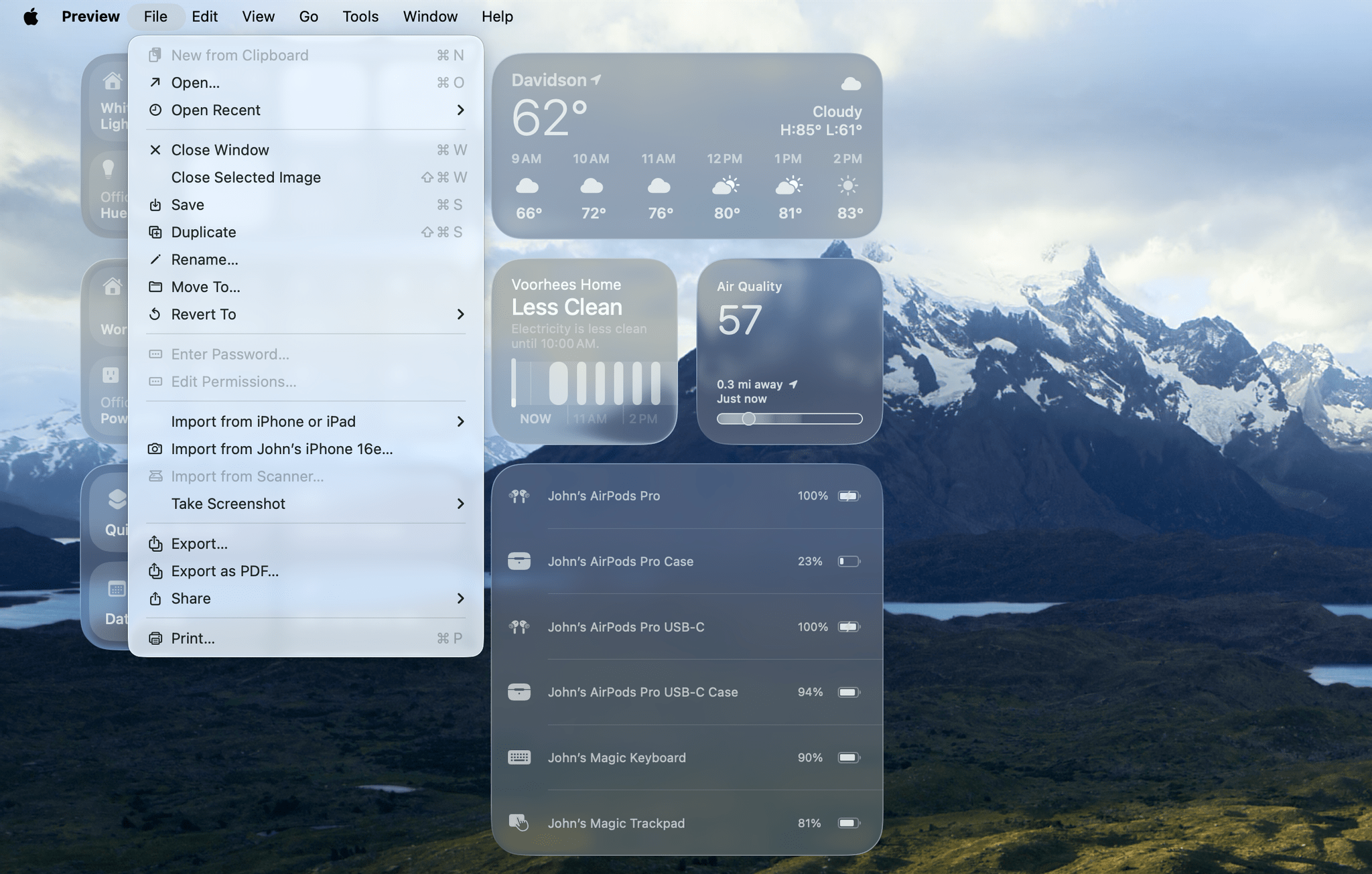Click the Export menu item's share-box icon

tap(155, 544)
